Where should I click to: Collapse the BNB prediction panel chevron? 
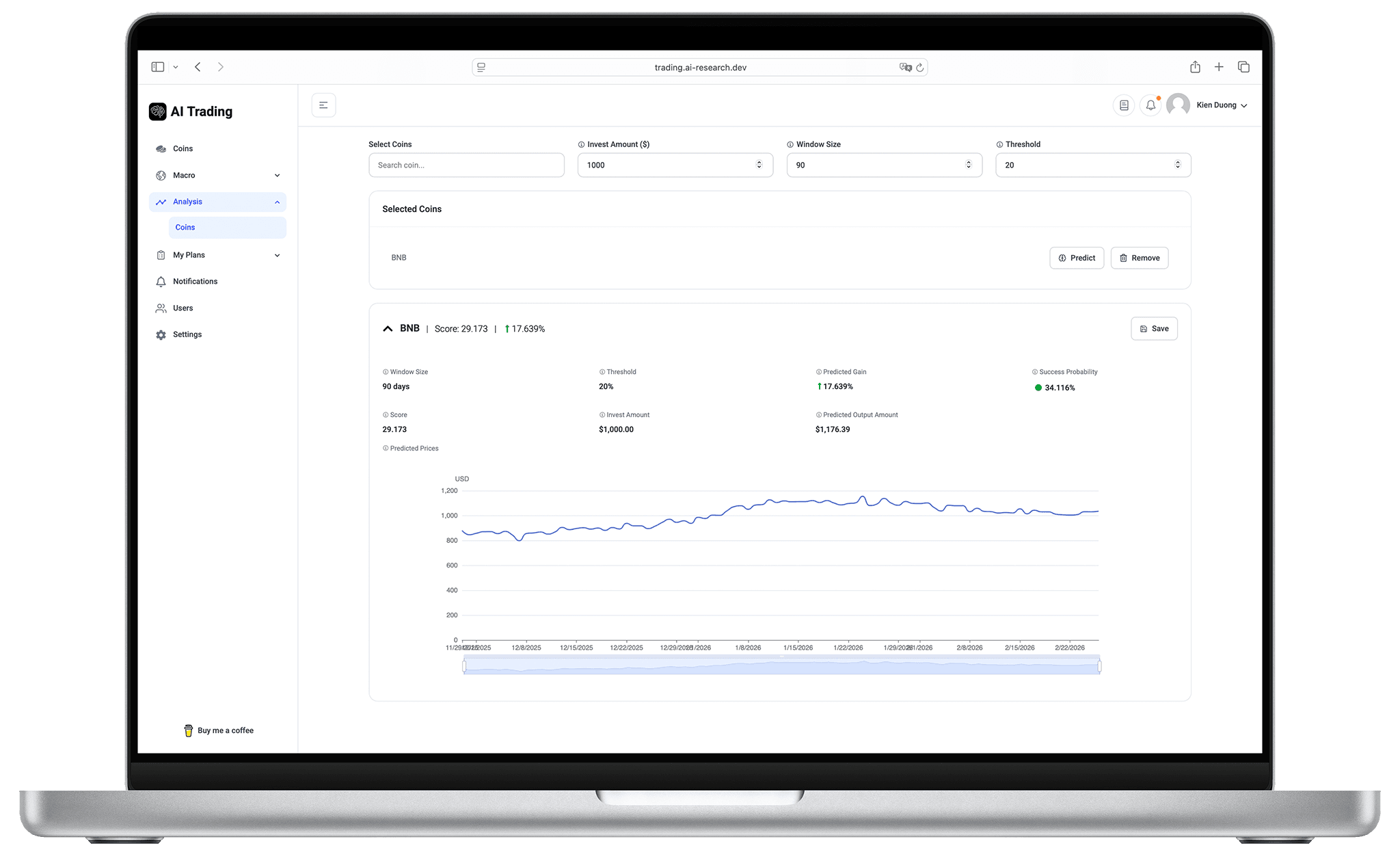pyautogui.click(x=388, y=329)
